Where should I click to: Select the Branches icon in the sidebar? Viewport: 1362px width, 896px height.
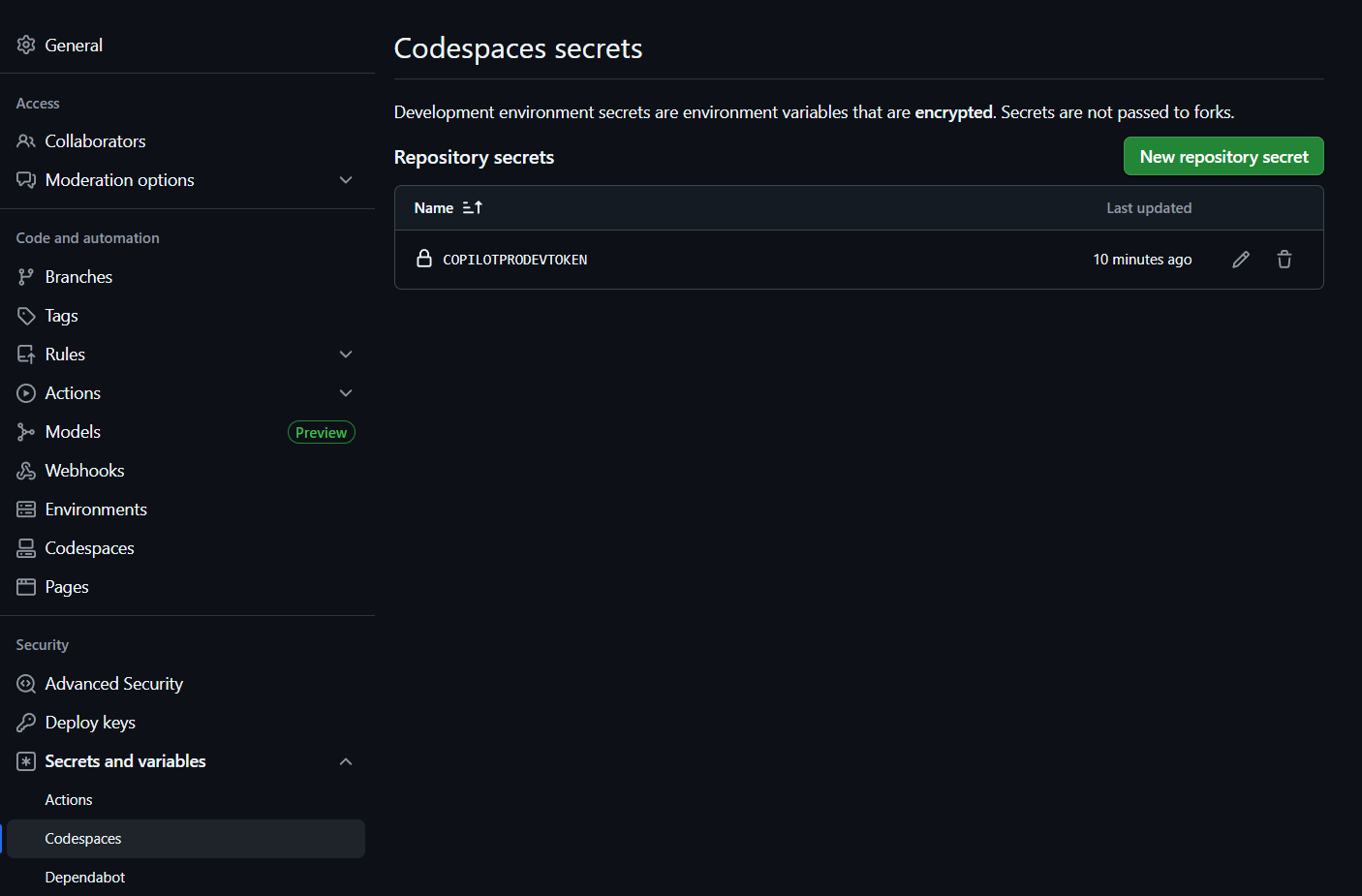[x=25, y=276]
